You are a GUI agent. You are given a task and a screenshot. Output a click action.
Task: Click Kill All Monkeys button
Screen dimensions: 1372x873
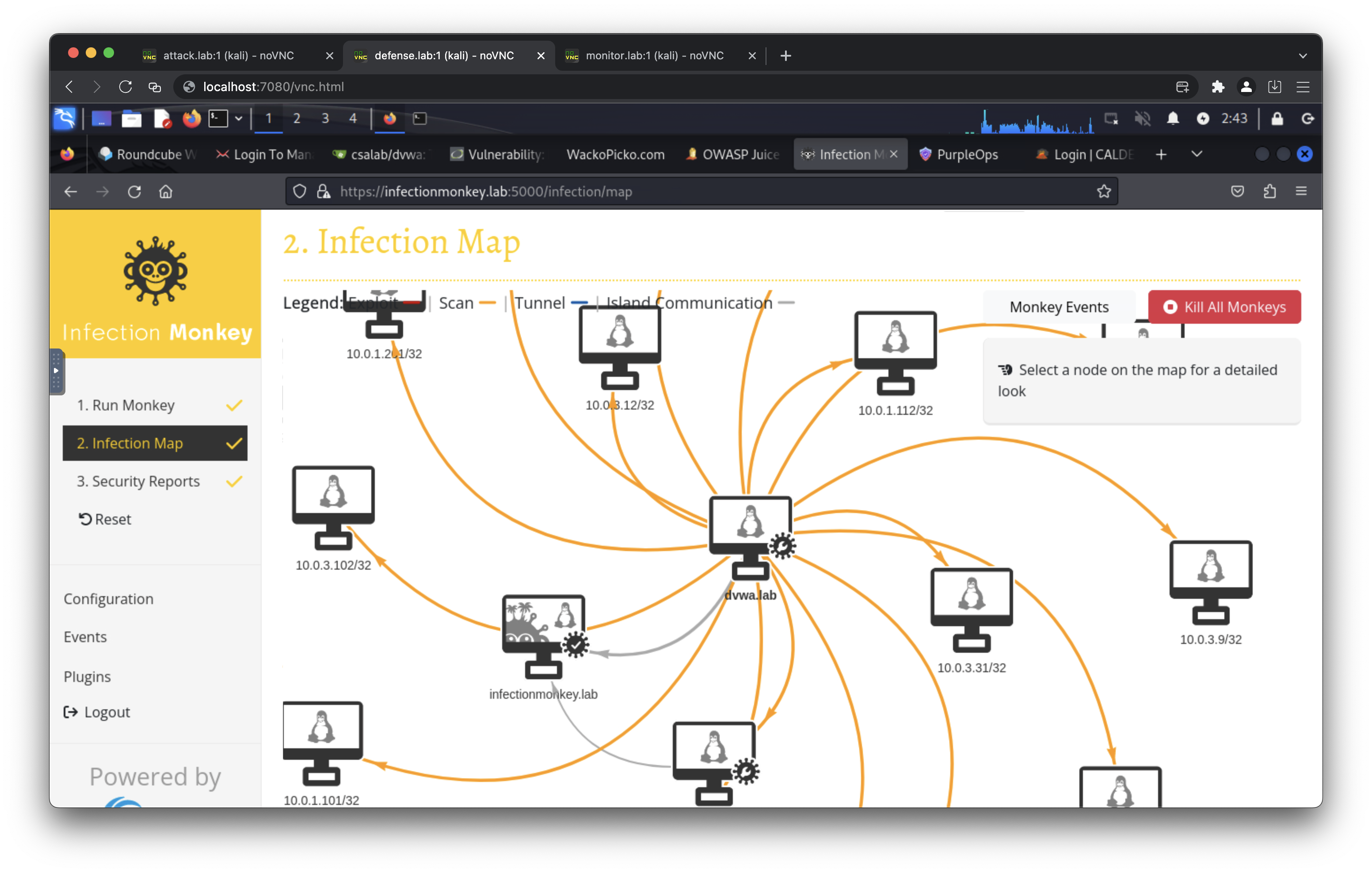coord(1224,307)
